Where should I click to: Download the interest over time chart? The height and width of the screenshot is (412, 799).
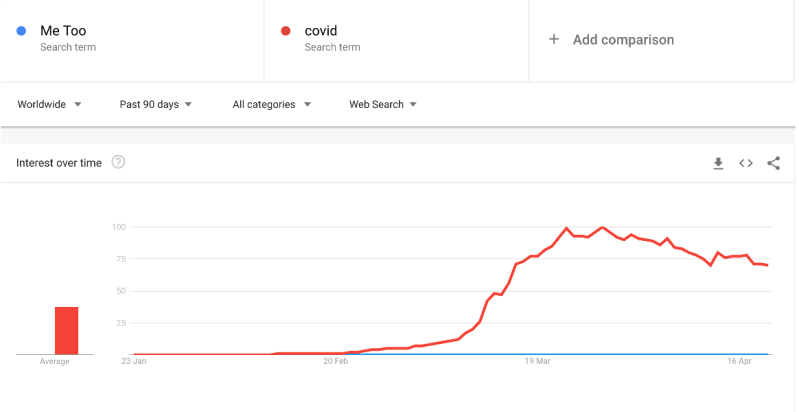click(x=718, y=163)
